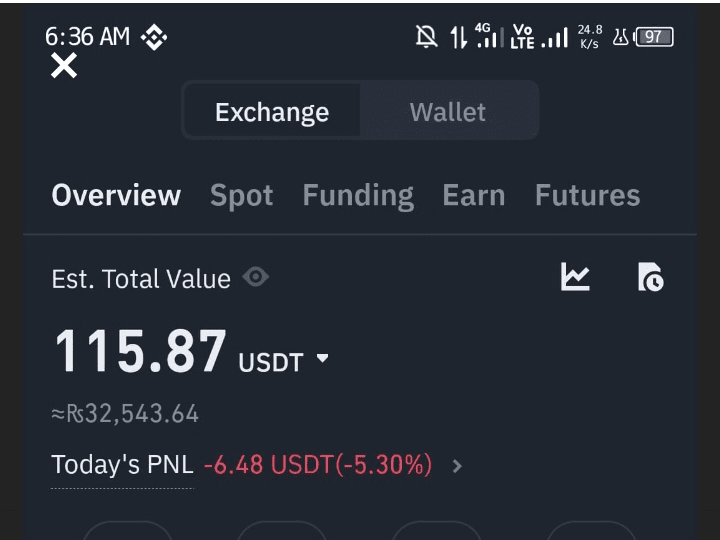Go to the Earn tab

coord(474,195)
